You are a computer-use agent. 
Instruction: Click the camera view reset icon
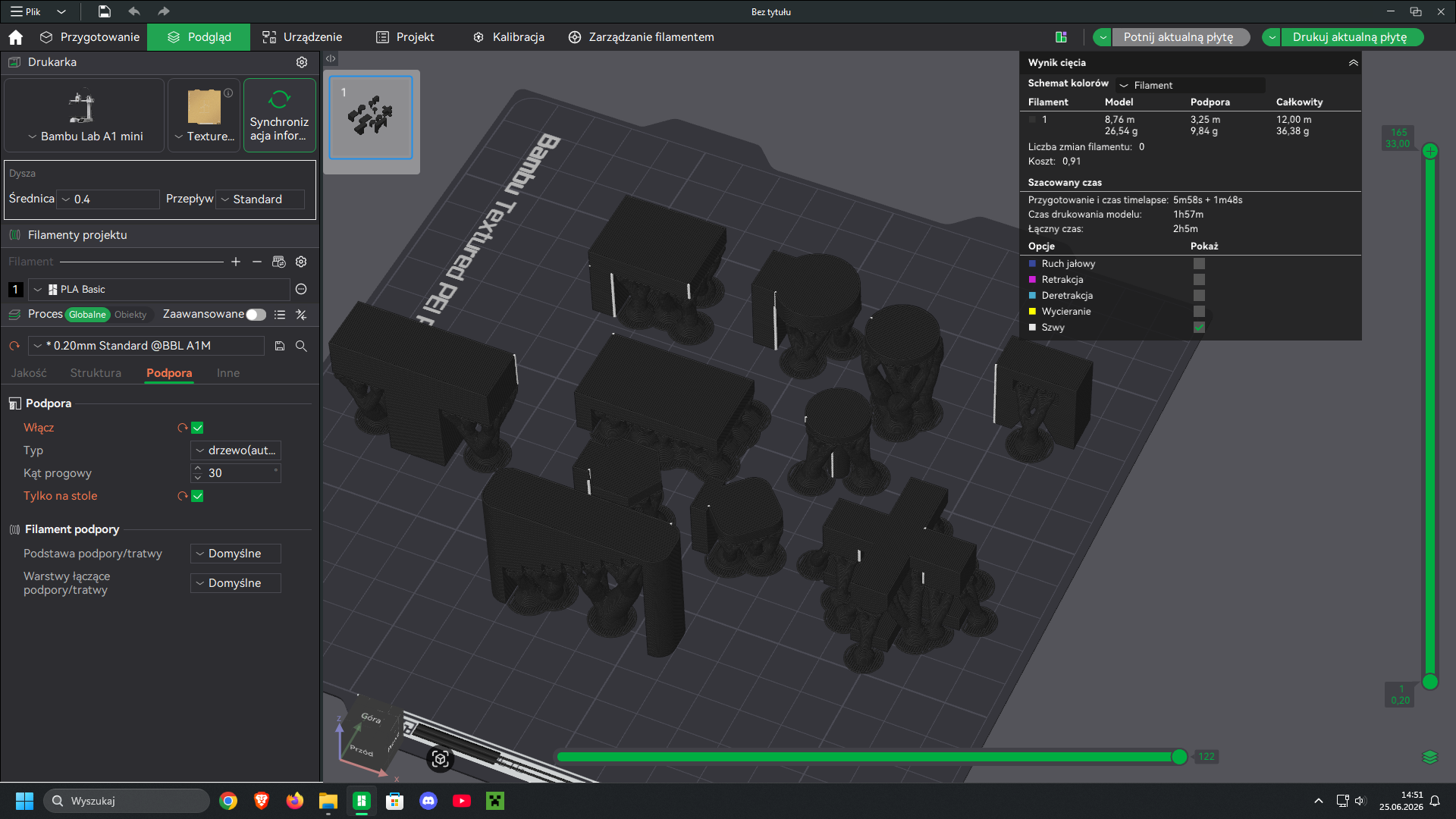[441, 758]
